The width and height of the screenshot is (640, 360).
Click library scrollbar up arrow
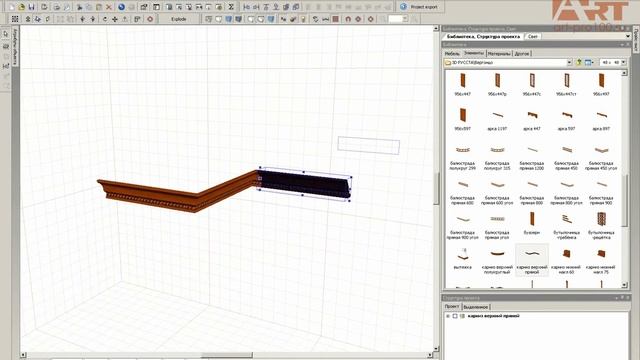(x=624, y=73)
